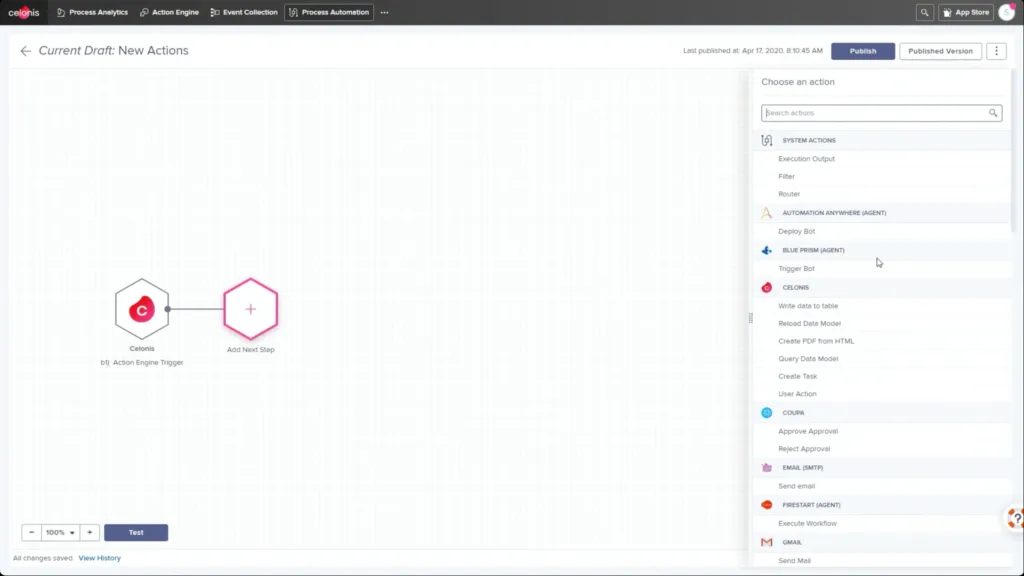Zoom out with the minus button
This screenshot has height=576, width=1024.
pos(31,532)
